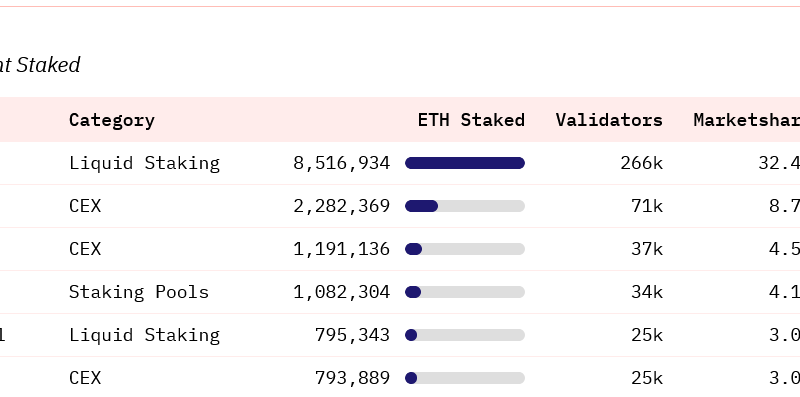Select CEX category in the 2,282,369 row
The image size is (800, 397).
[85, 206]
